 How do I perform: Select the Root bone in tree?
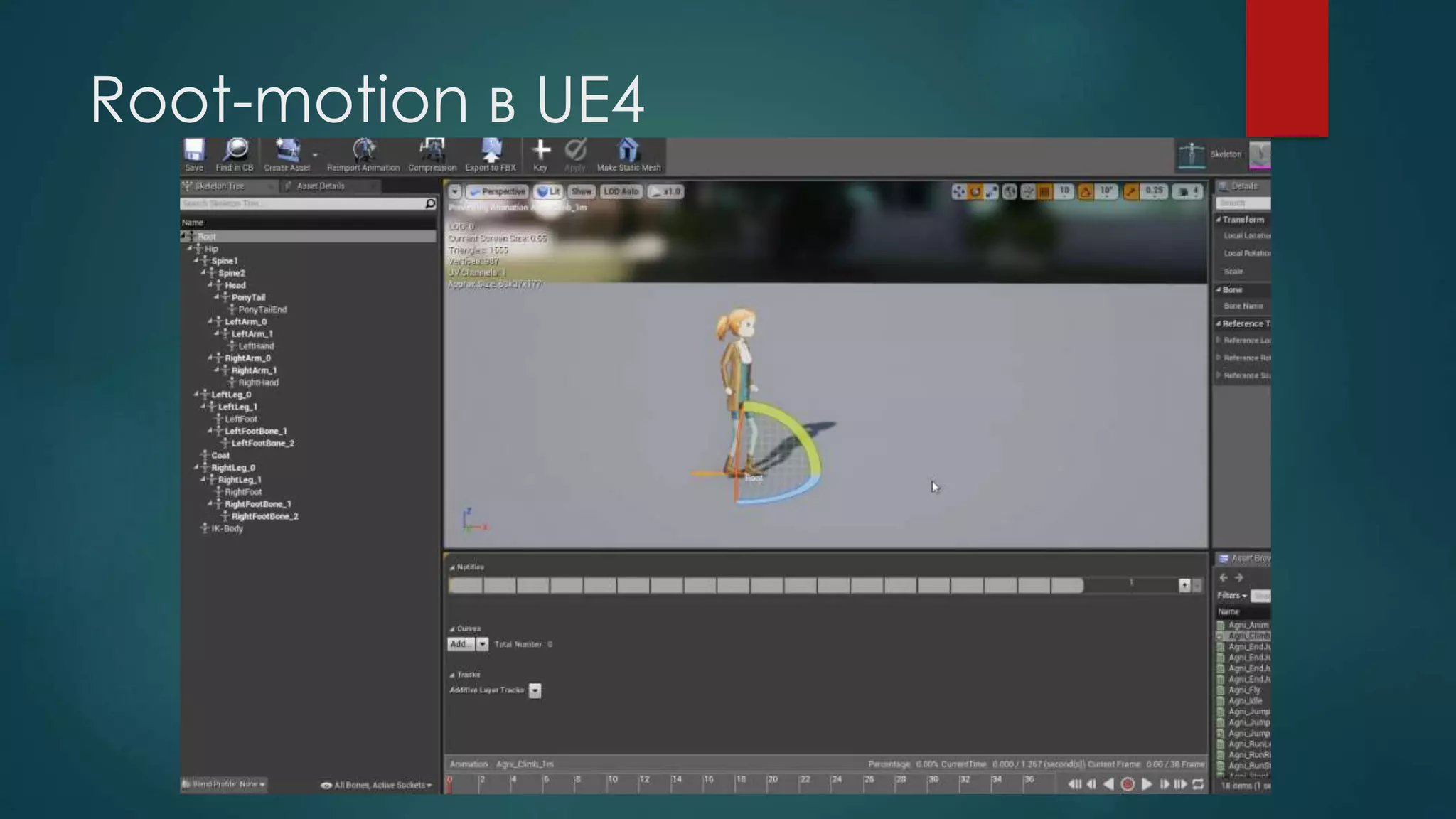click(308, 237)
